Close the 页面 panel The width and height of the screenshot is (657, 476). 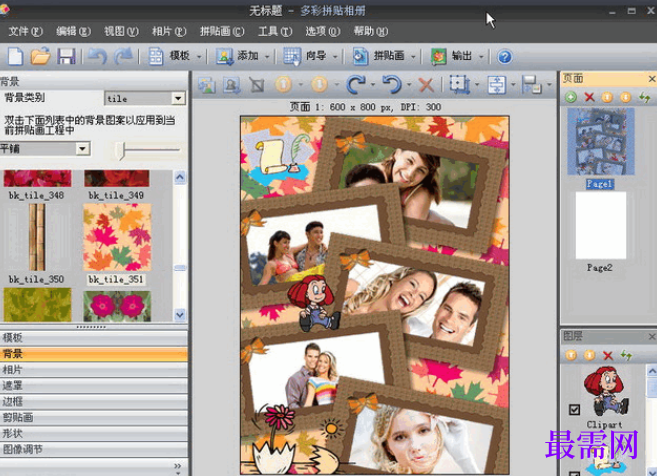click(x=652, y=79)
